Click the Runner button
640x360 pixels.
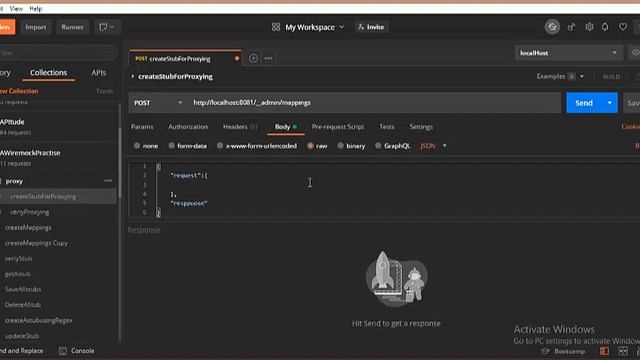pos(72,27)
